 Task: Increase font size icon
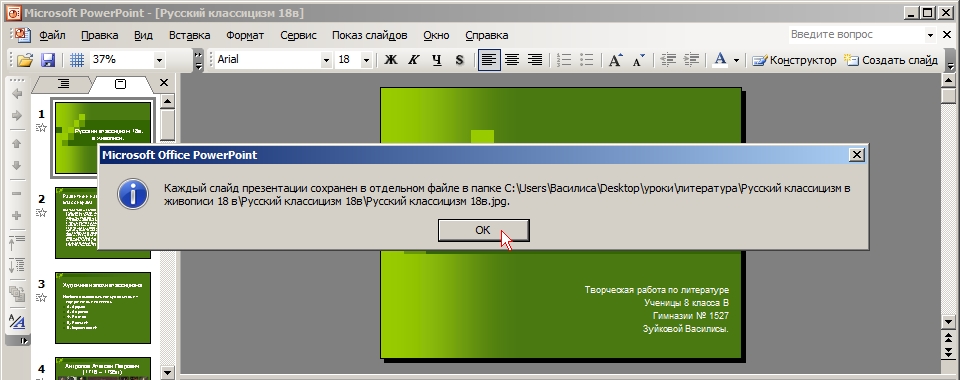tap(615, 60)
